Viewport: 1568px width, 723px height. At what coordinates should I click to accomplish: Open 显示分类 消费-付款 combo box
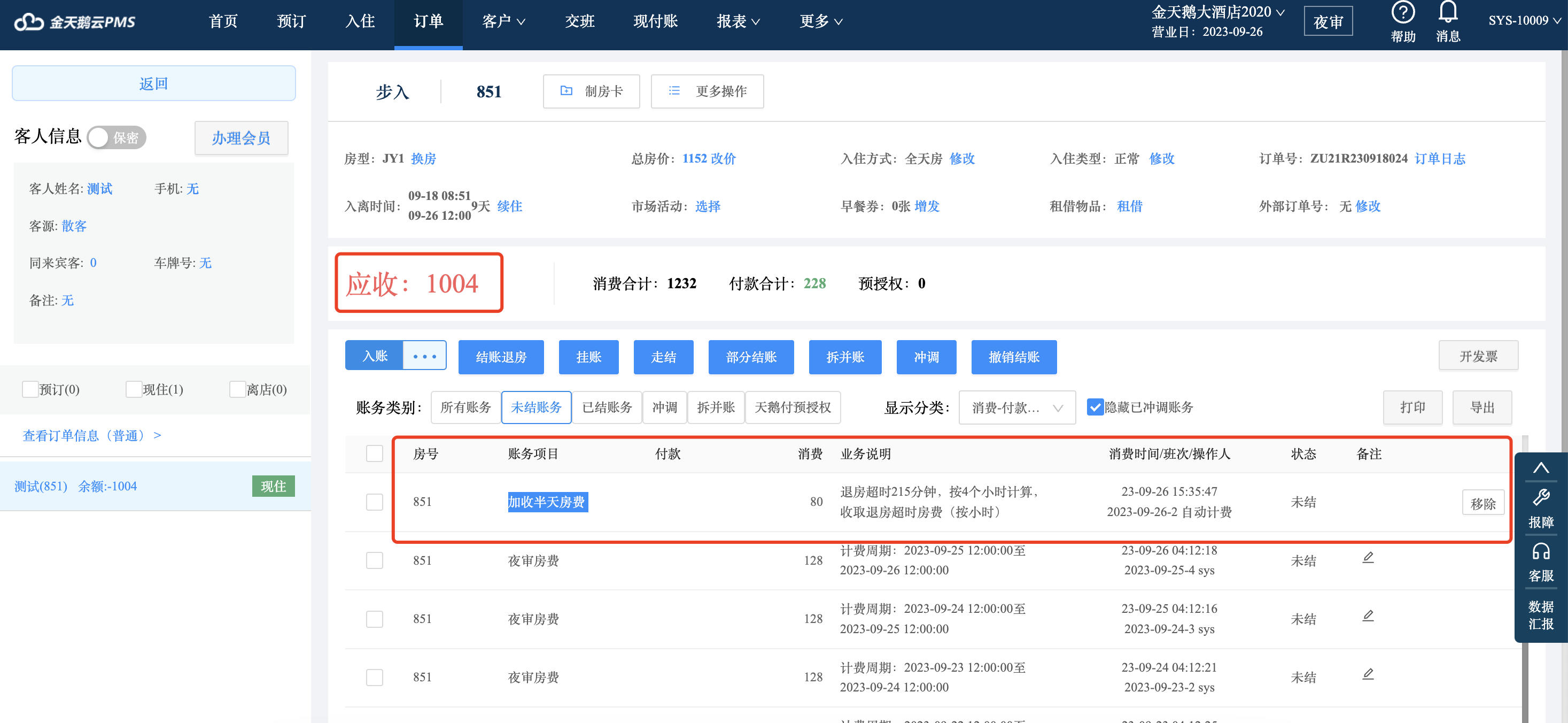1016,407
